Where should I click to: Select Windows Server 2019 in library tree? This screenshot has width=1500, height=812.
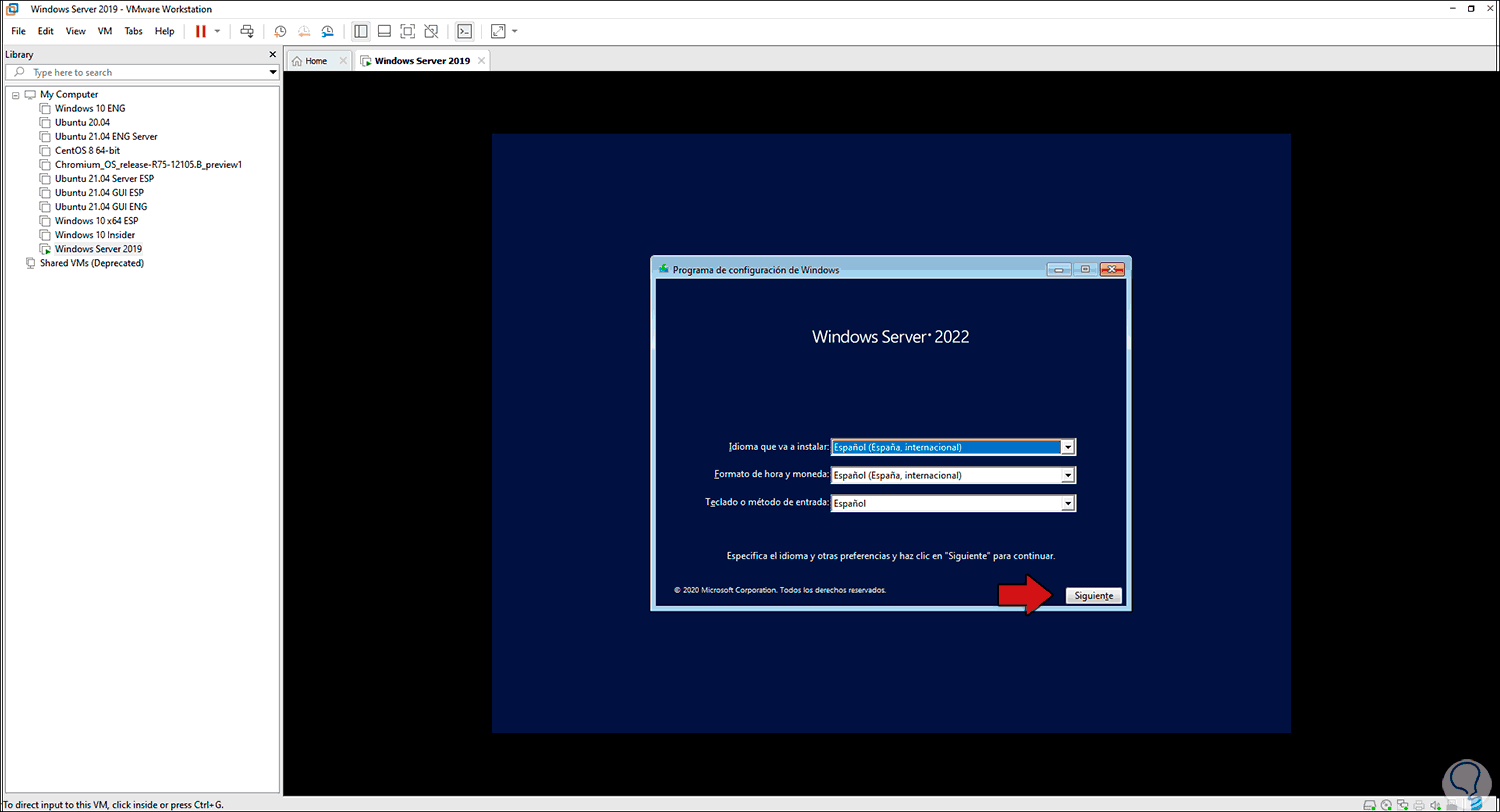tap(98, 248)
